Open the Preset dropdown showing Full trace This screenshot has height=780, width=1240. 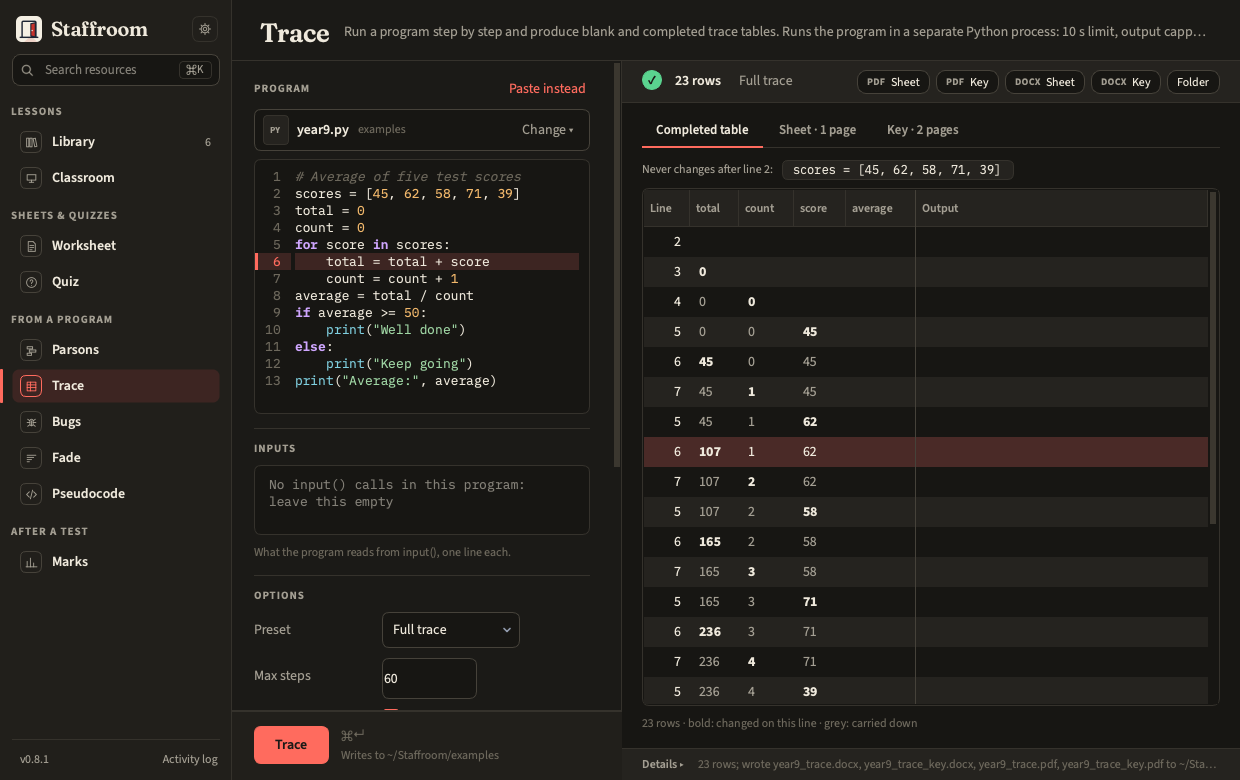tap(451, 630)
